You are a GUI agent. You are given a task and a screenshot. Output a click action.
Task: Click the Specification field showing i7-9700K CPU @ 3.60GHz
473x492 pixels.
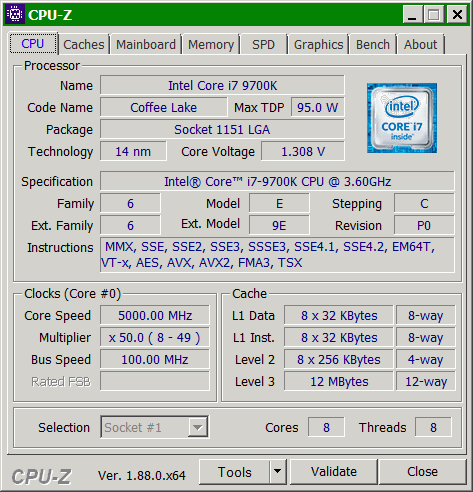coord(277,181)
